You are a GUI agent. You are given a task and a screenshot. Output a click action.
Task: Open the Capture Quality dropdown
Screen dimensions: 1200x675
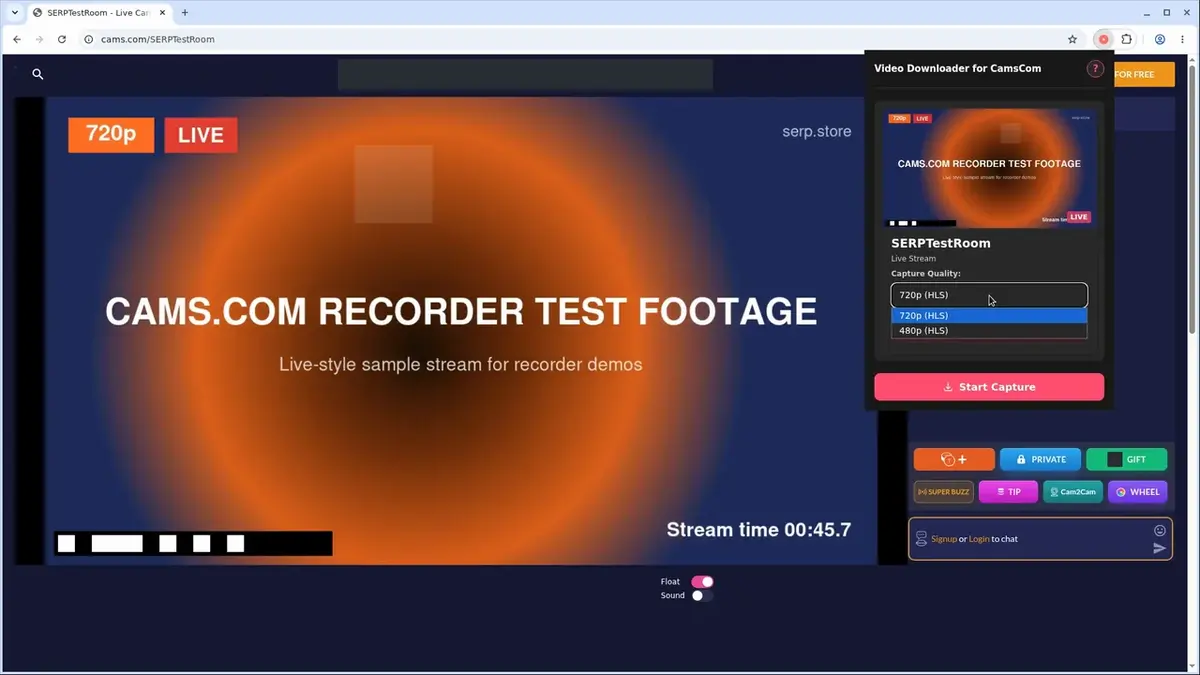pyautogui.click(x=989, y=295)
